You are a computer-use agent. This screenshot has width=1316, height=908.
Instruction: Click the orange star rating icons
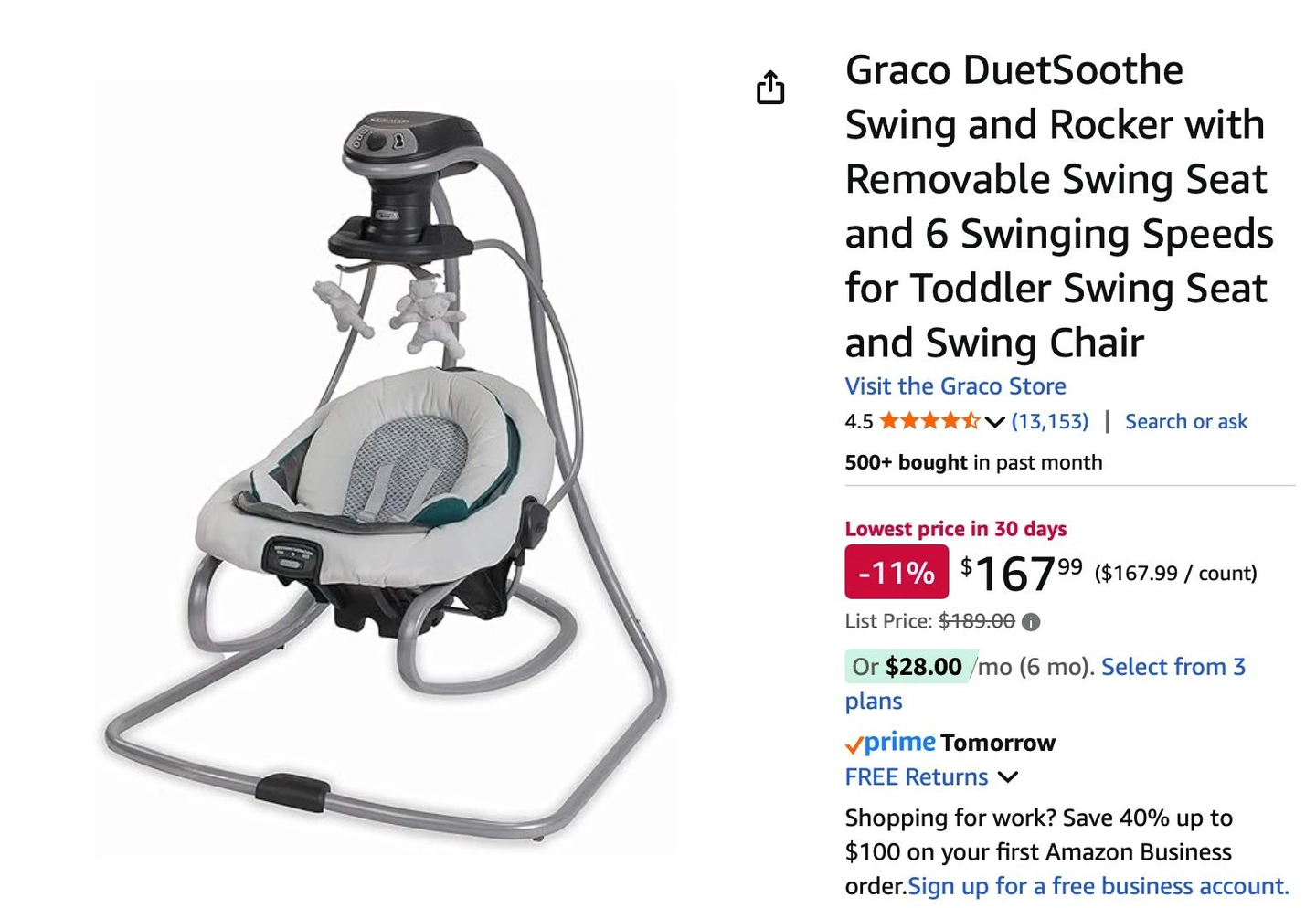pyautogui.click(x=929, y=421)
